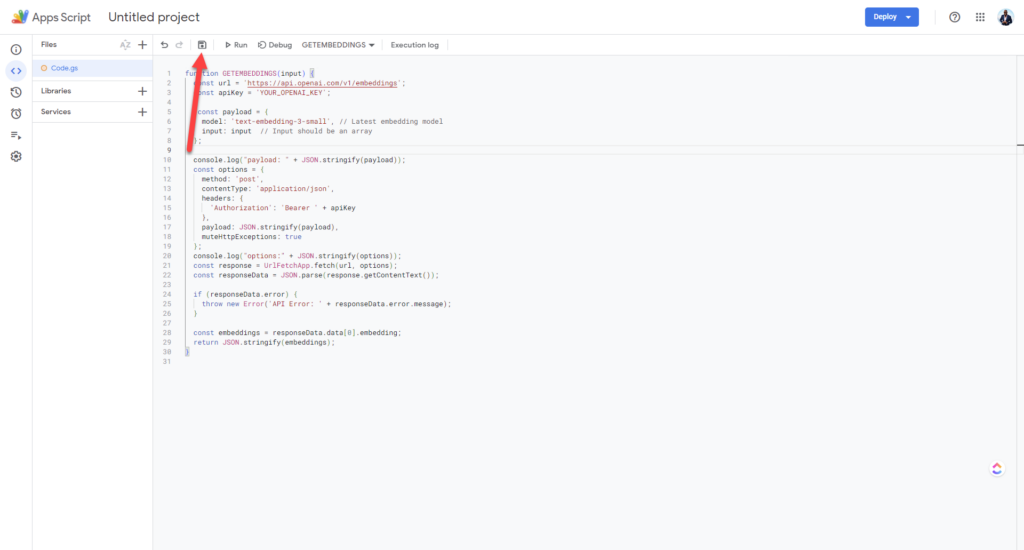Open the GETEMBEDDINGS function dropdown
The image size is (1024, 550).
pyautogui.click(x=338, y=45)
